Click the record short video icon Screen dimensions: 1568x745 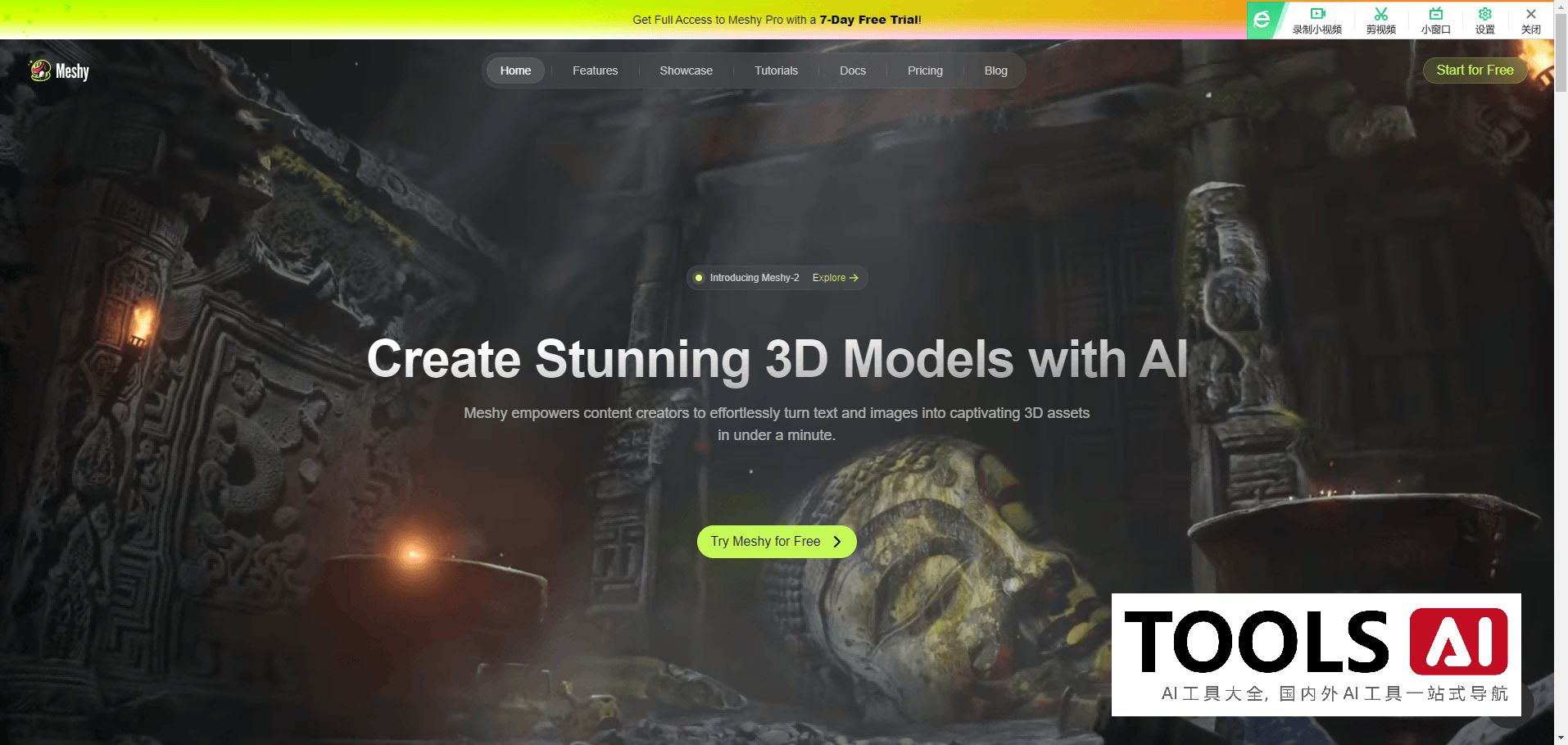pyautogui.click(x=1316, y=14)
